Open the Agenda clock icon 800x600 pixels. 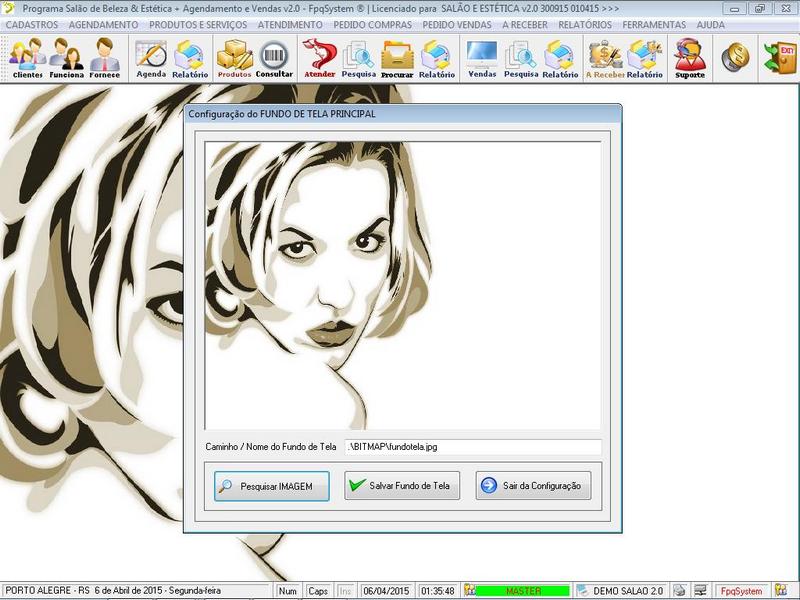(151, 58)
